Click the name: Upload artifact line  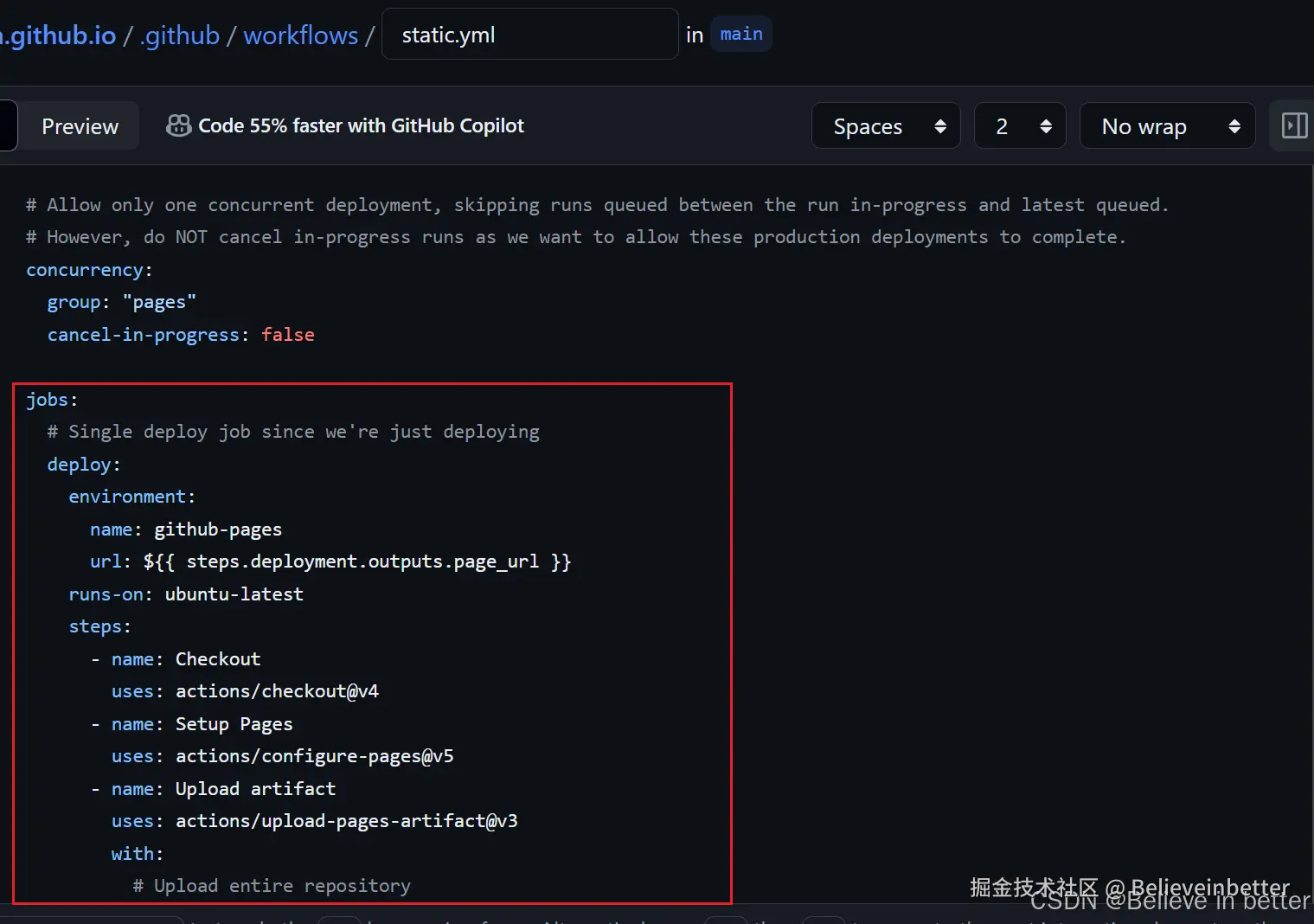(x=214, y=789)
